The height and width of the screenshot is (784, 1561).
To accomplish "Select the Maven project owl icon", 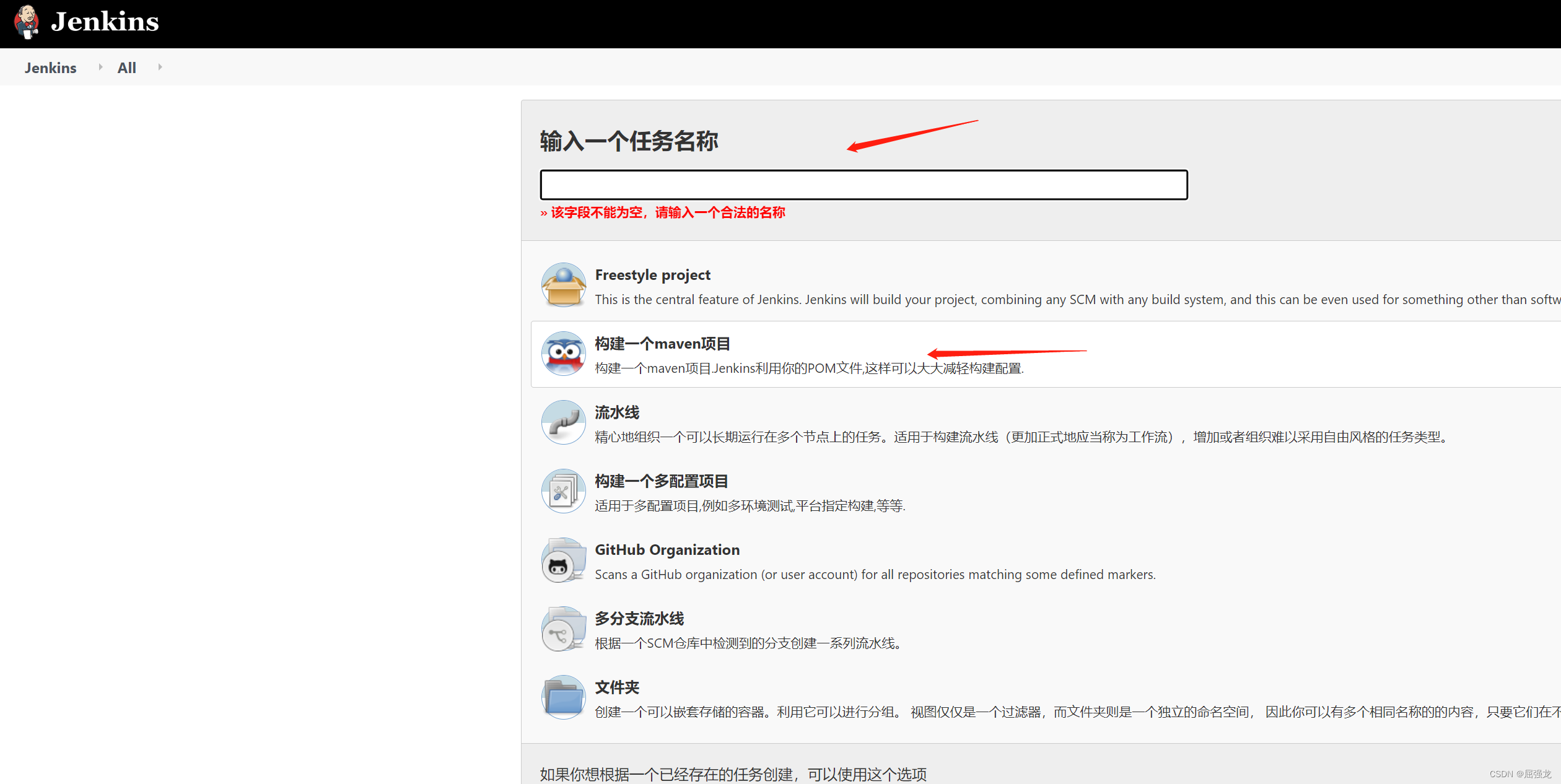I will 563,354.
